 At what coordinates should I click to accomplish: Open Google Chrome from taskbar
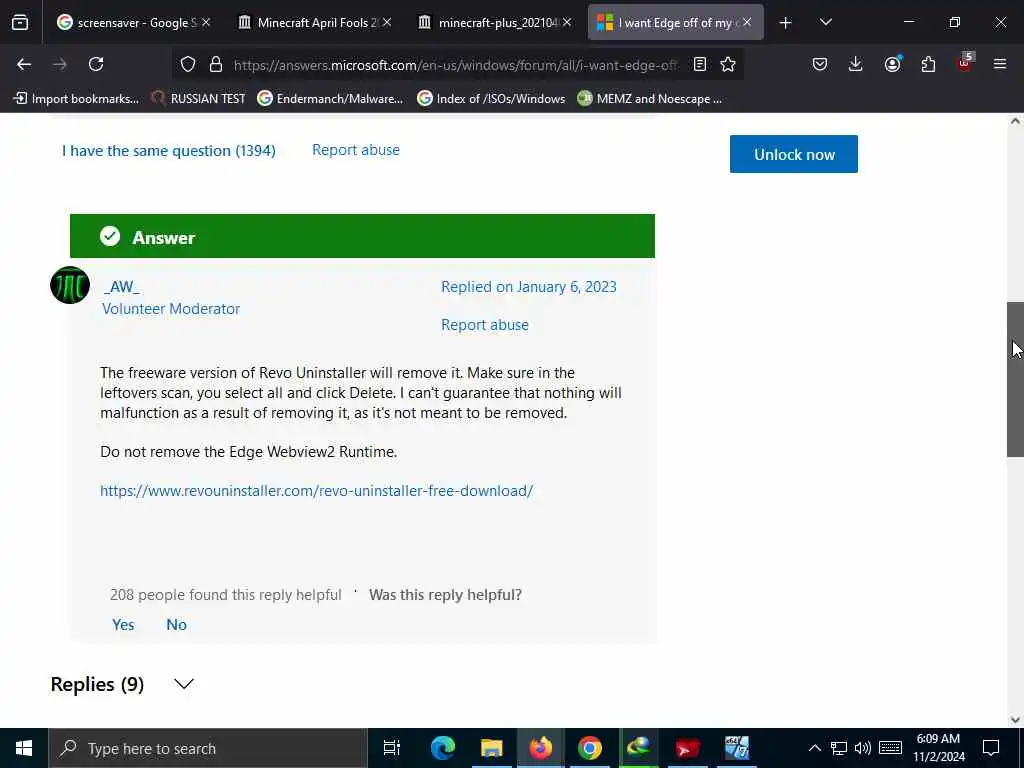point(589,748)
